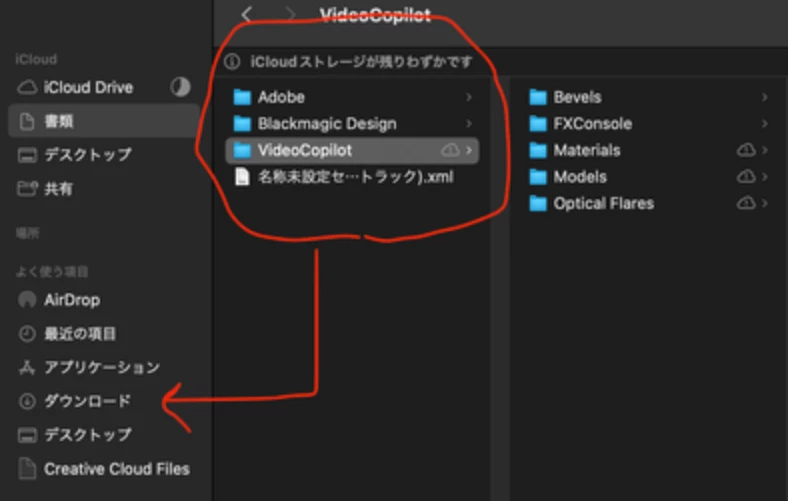This screenshot has height=501, width=788.
Task: Click the FXConsole folder icon
Action: (x=538, y=124)
